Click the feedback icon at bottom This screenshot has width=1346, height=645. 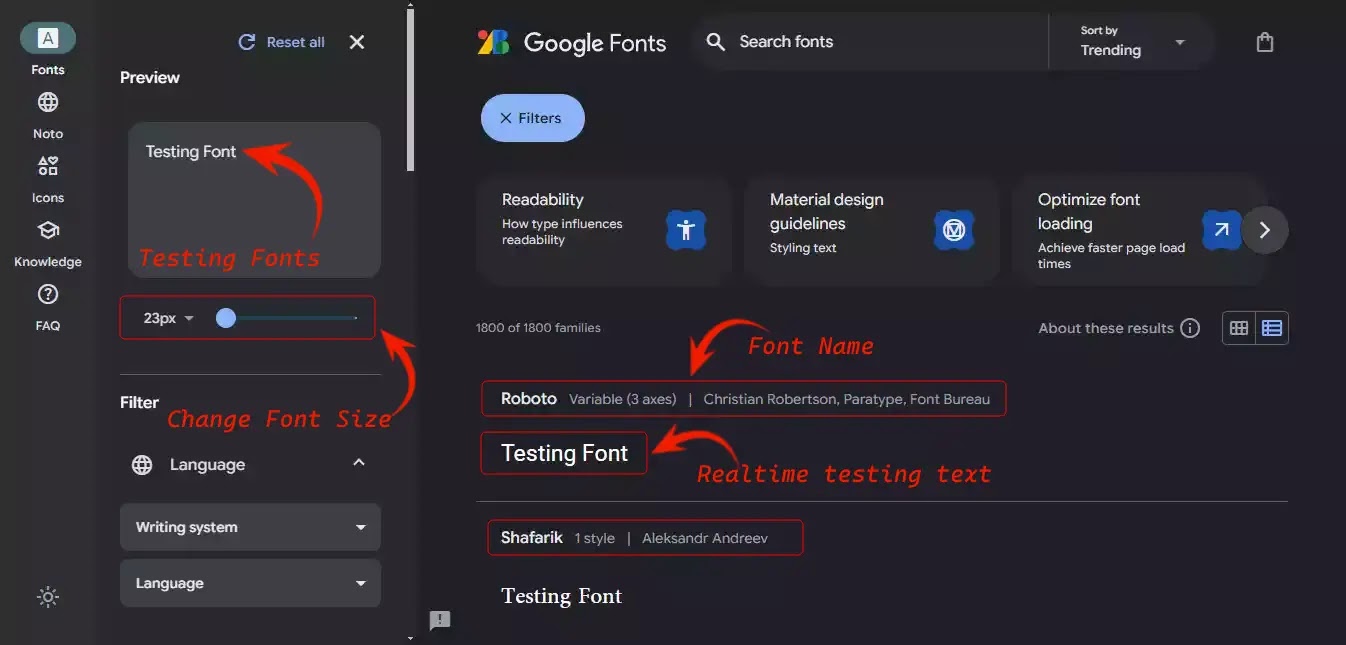point(440,620)
